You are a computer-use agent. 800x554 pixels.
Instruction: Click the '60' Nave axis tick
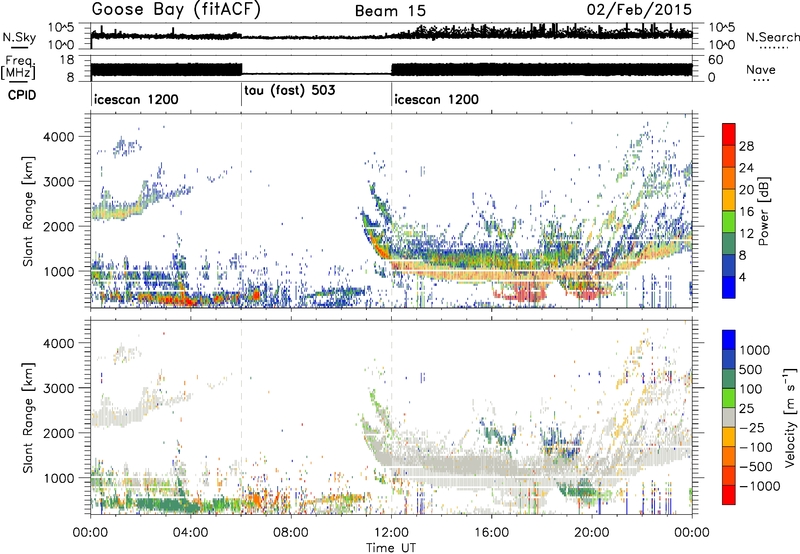(x=715, y=60)
